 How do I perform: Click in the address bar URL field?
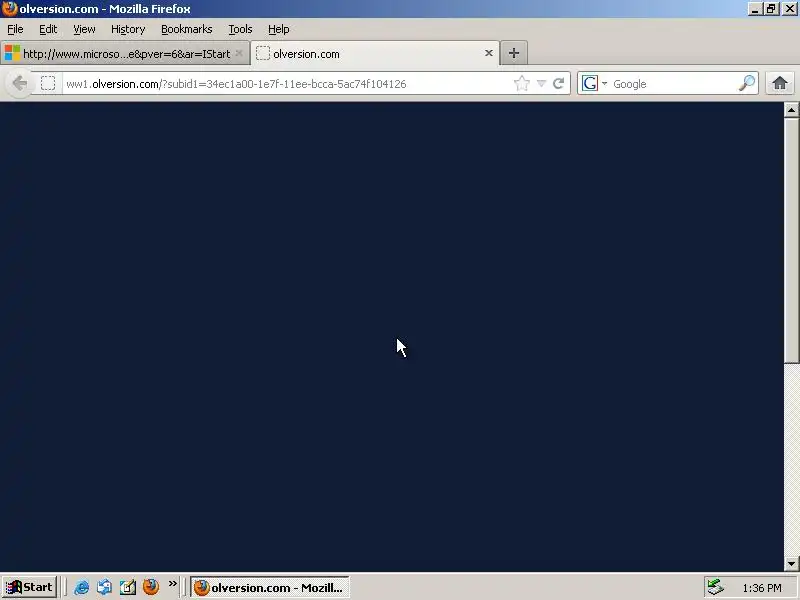click(286, 84)
